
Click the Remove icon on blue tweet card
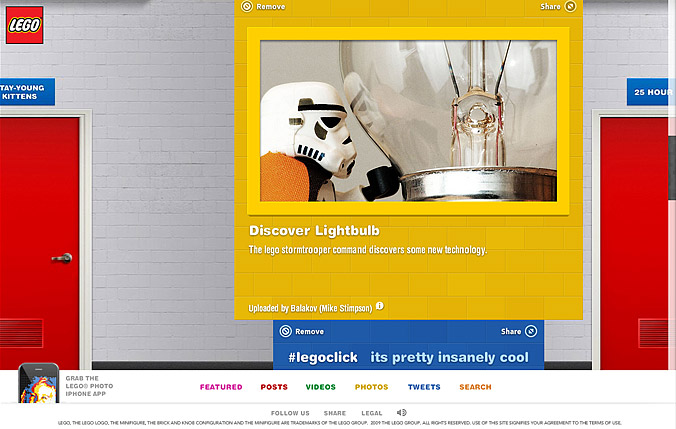click(x=286, y=331)
